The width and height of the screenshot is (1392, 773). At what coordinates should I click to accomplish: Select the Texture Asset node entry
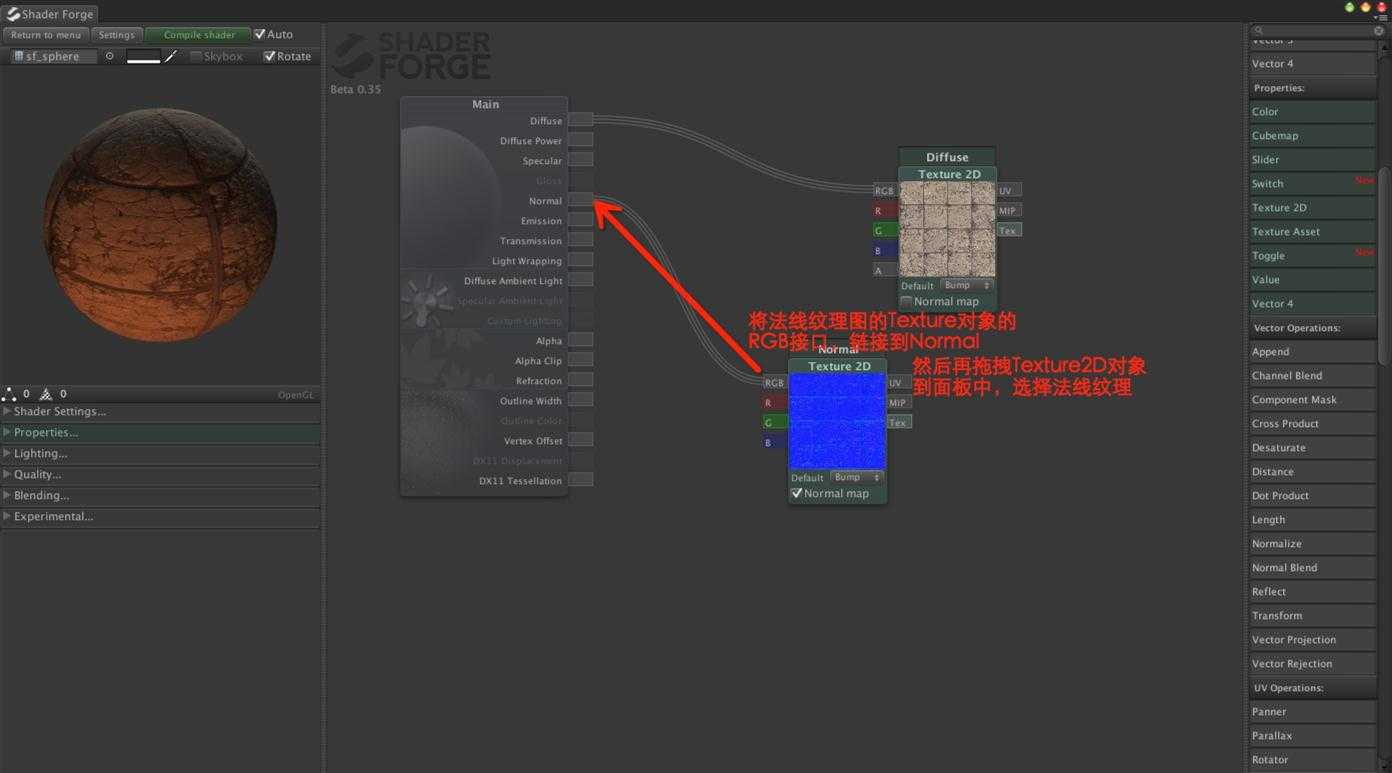click(1312, 232)
